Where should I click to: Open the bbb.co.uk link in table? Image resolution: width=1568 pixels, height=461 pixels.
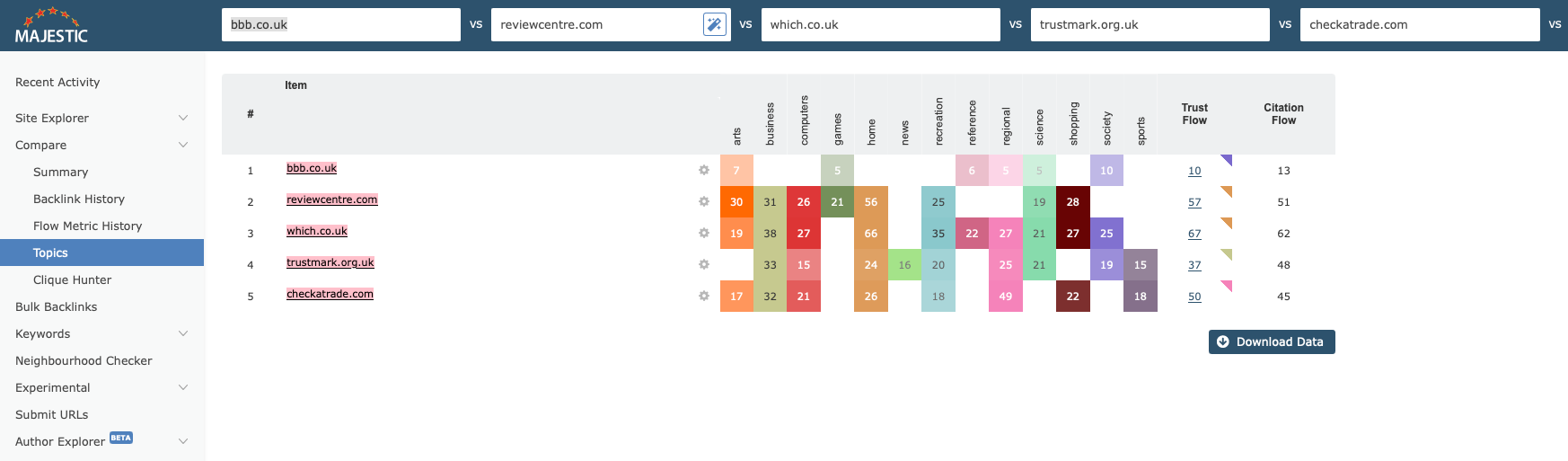[x=312, y=168]
